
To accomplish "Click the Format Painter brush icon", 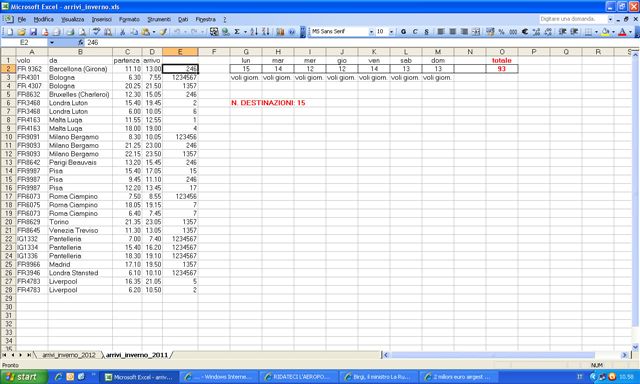I will (163, 32).
